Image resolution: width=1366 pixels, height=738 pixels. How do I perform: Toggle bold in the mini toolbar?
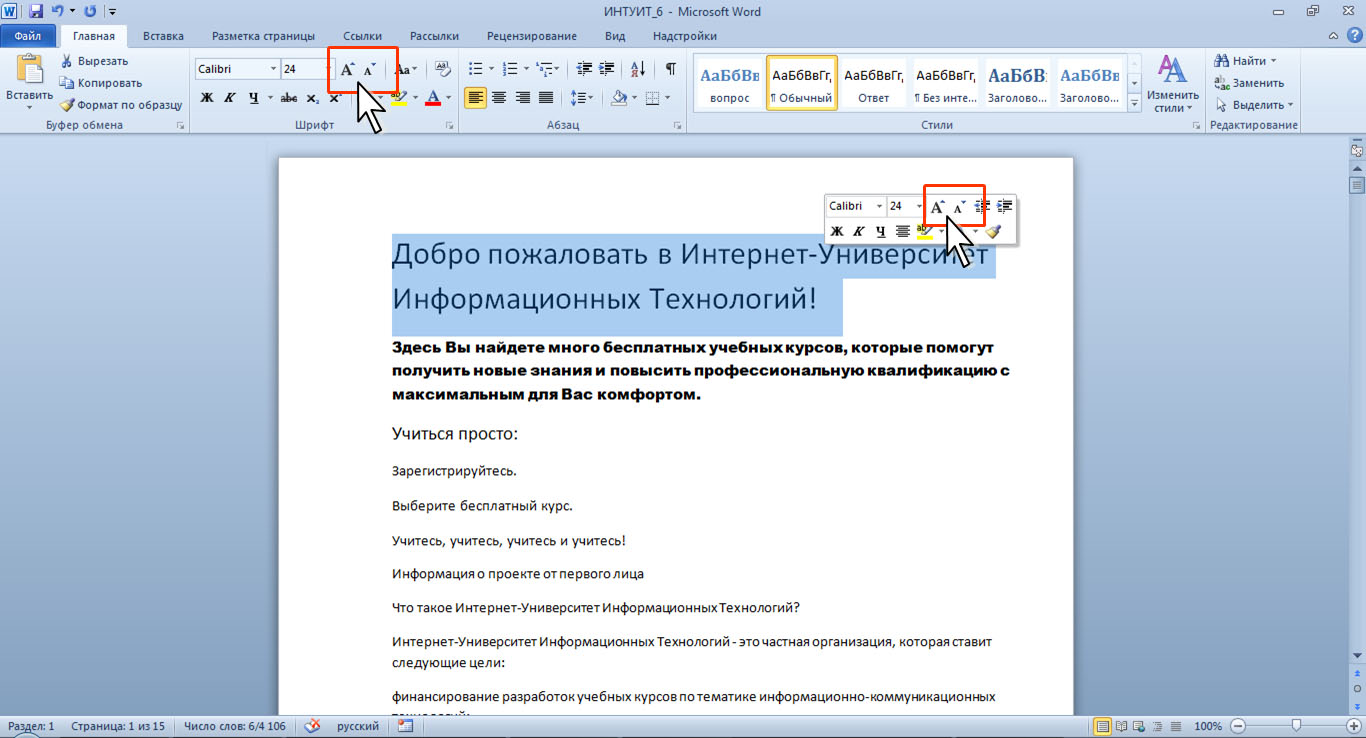(x=837, y=231)
